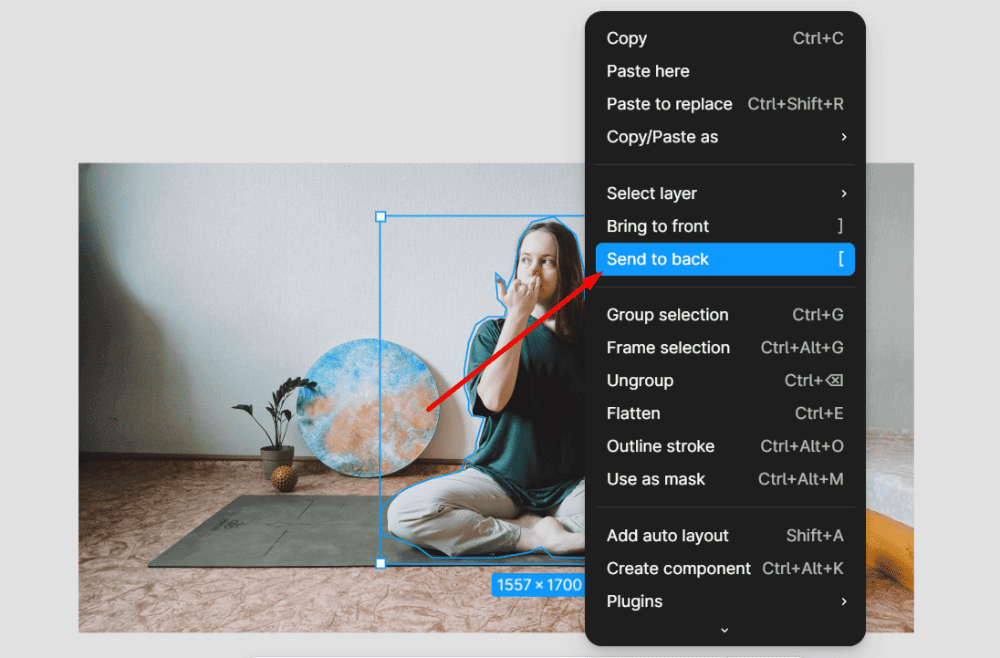Expand the Copy/Paste as submenu
This screenshot has width=1000, height=658.
[x=724, y=137]
